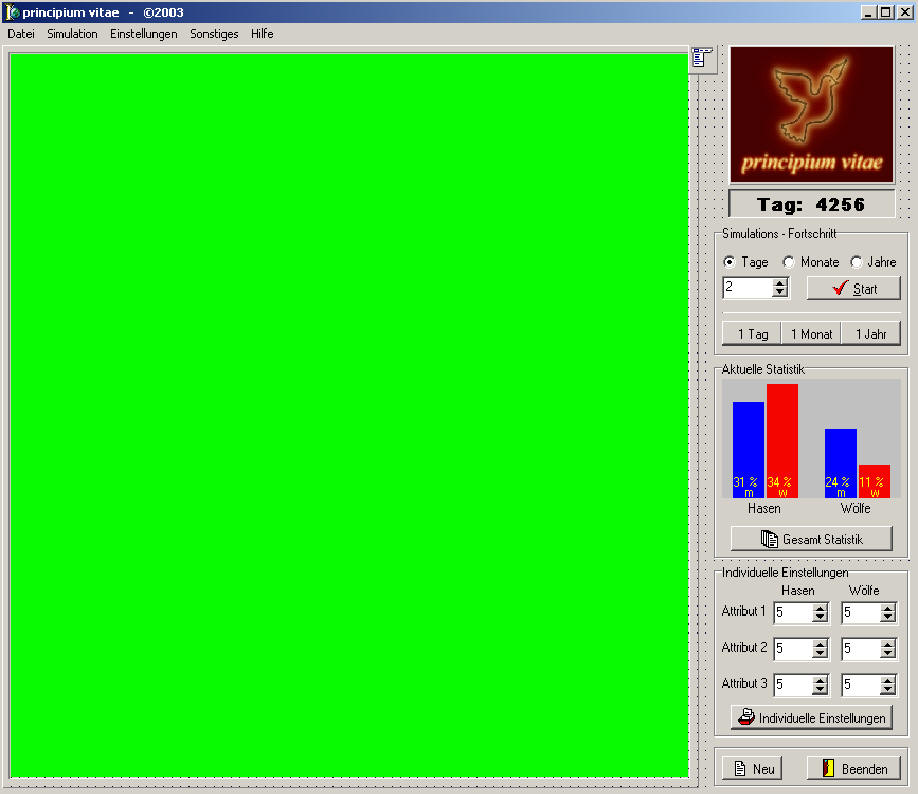This screenshot has width=918, height=794.
Task: Open the Simulation menu
Action: coord(72,34)
